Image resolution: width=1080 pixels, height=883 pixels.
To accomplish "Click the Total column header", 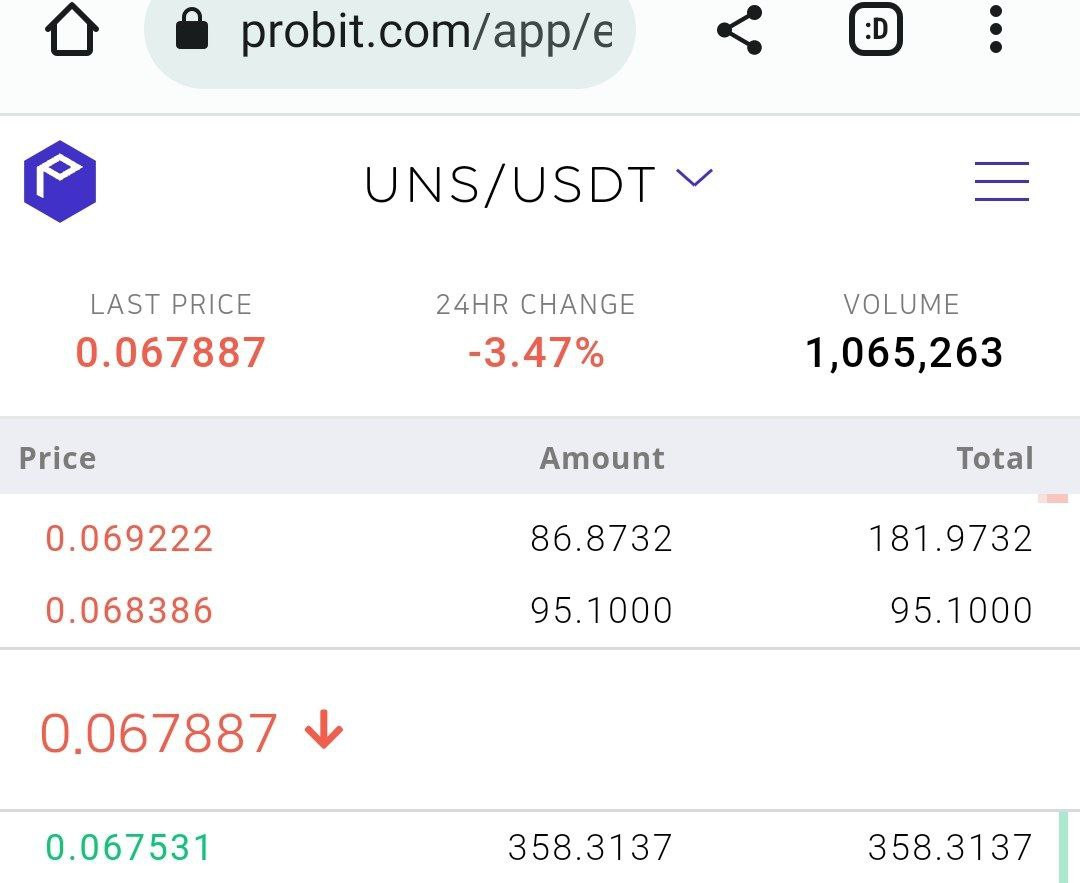I will pyautogui.click(x=995, y=458).
